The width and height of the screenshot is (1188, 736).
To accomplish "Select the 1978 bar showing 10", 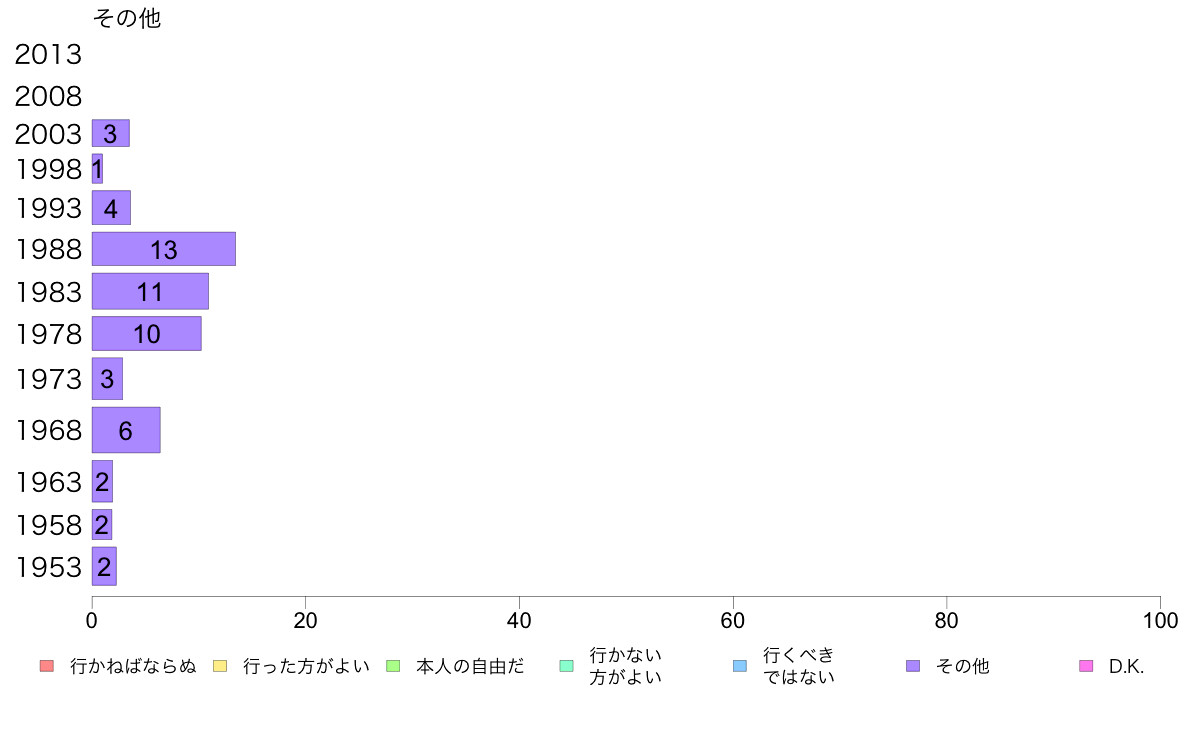I will tap(147, 334).
